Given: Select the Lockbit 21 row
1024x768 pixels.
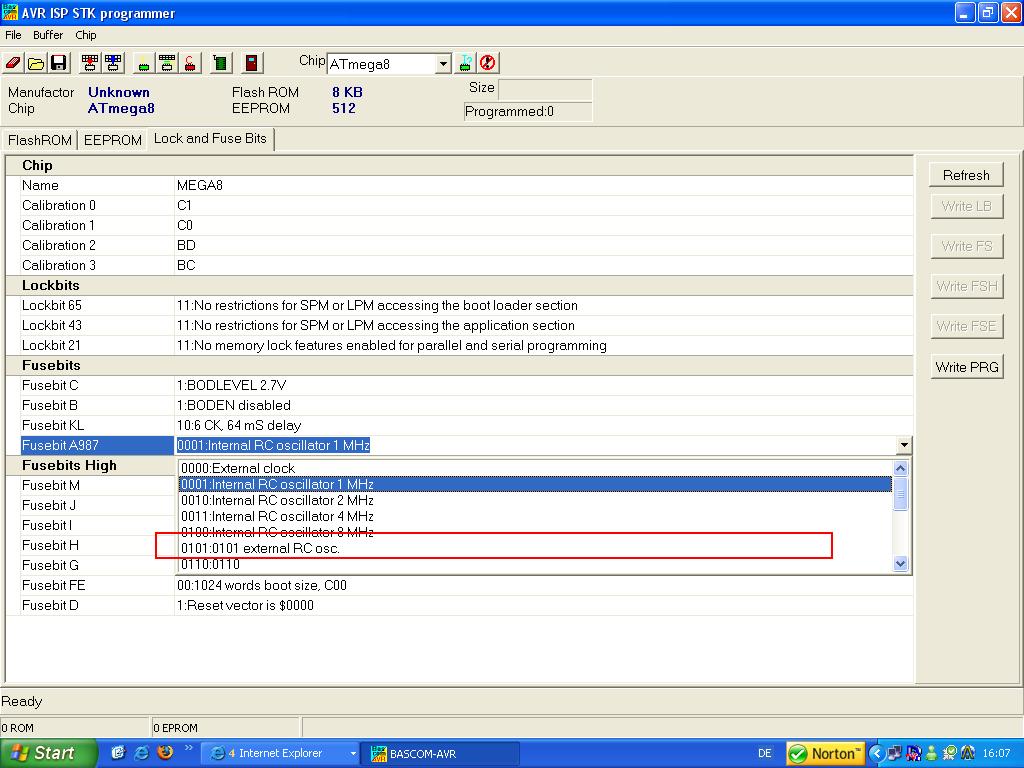Looking at the screenshot, I should tap(459, 345).
